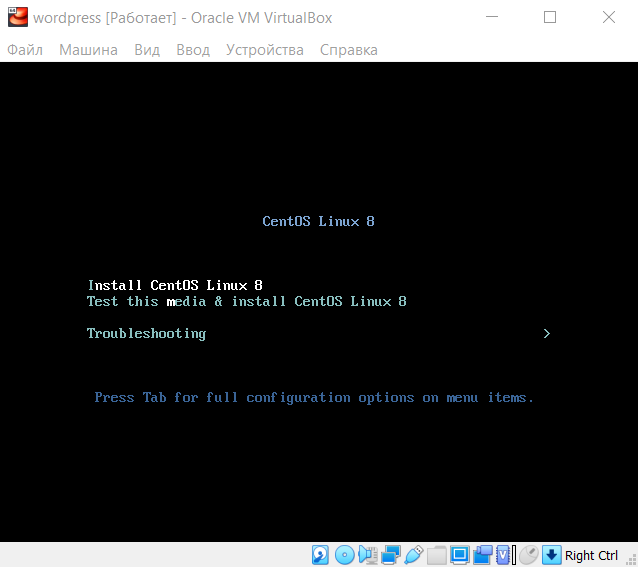Viewport: 638px width, 567px height.
Task: Select Test this media & install entry
Action: 247,301
